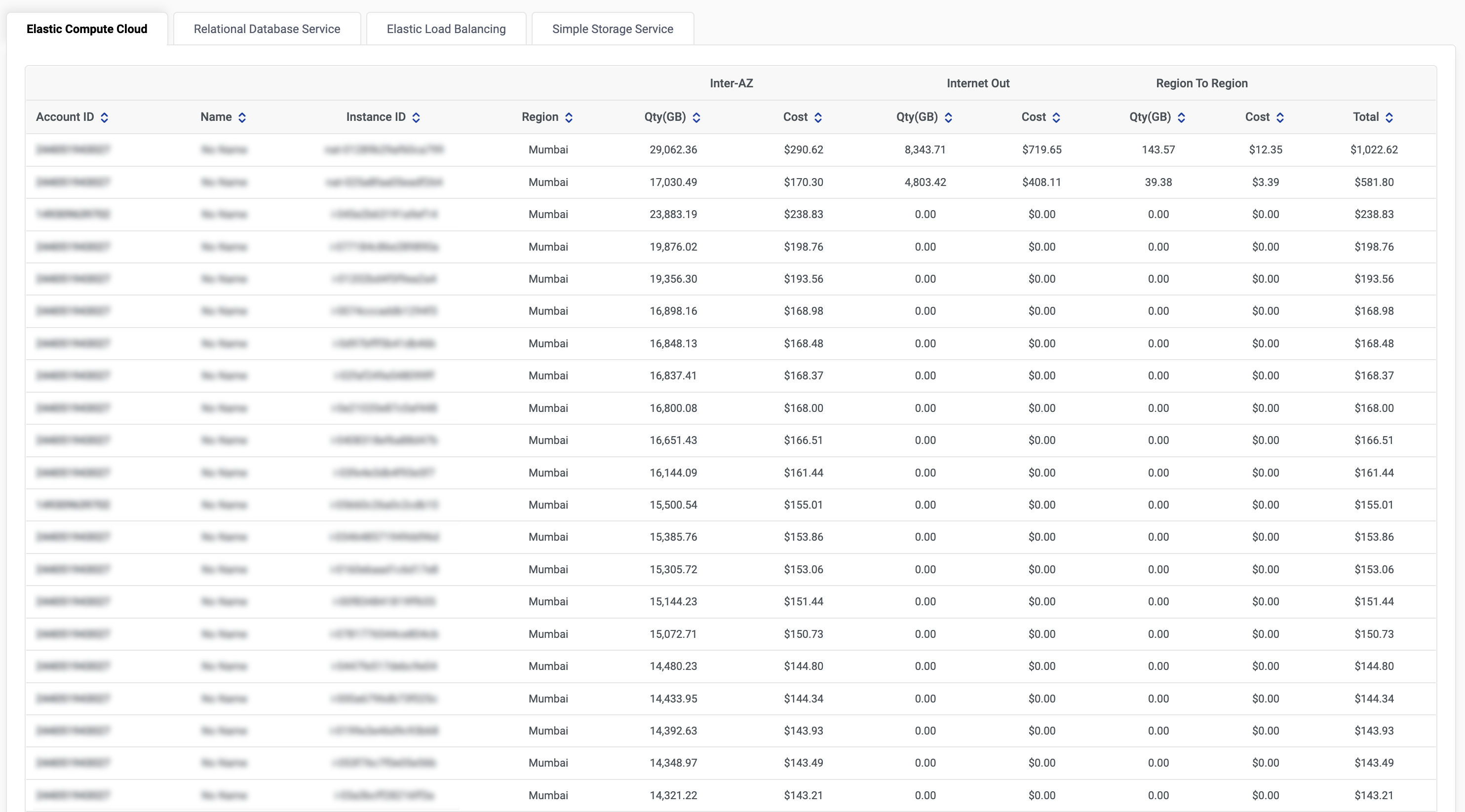Click the Internet Out group header
Screen dimensions: 1465x812
[x=978, y=83]
